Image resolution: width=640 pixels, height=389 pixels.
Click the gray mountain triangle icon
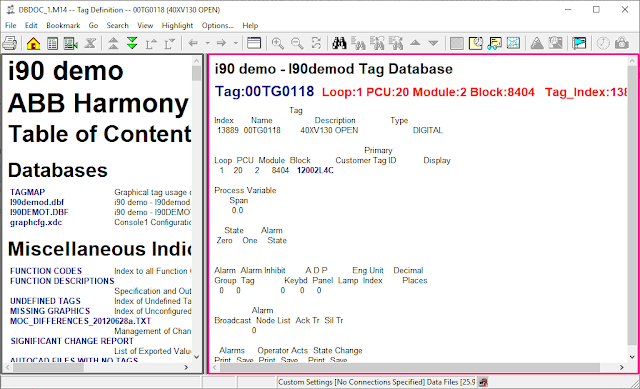pos(537,43)
